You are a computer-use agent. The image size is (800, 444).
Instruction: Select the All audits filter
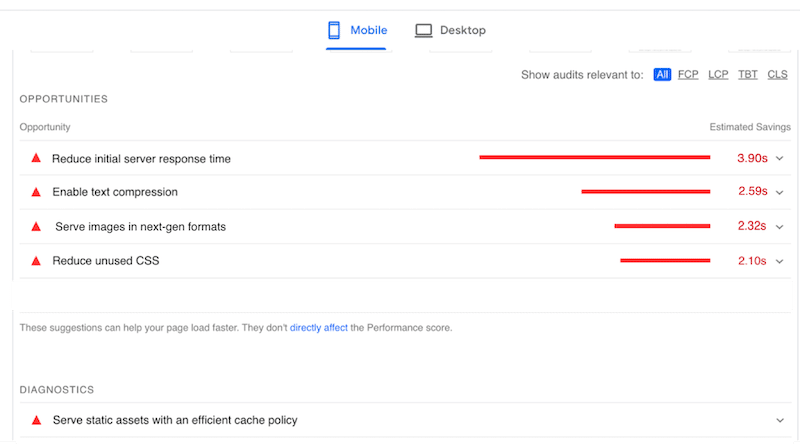click(x=662, y=75)
